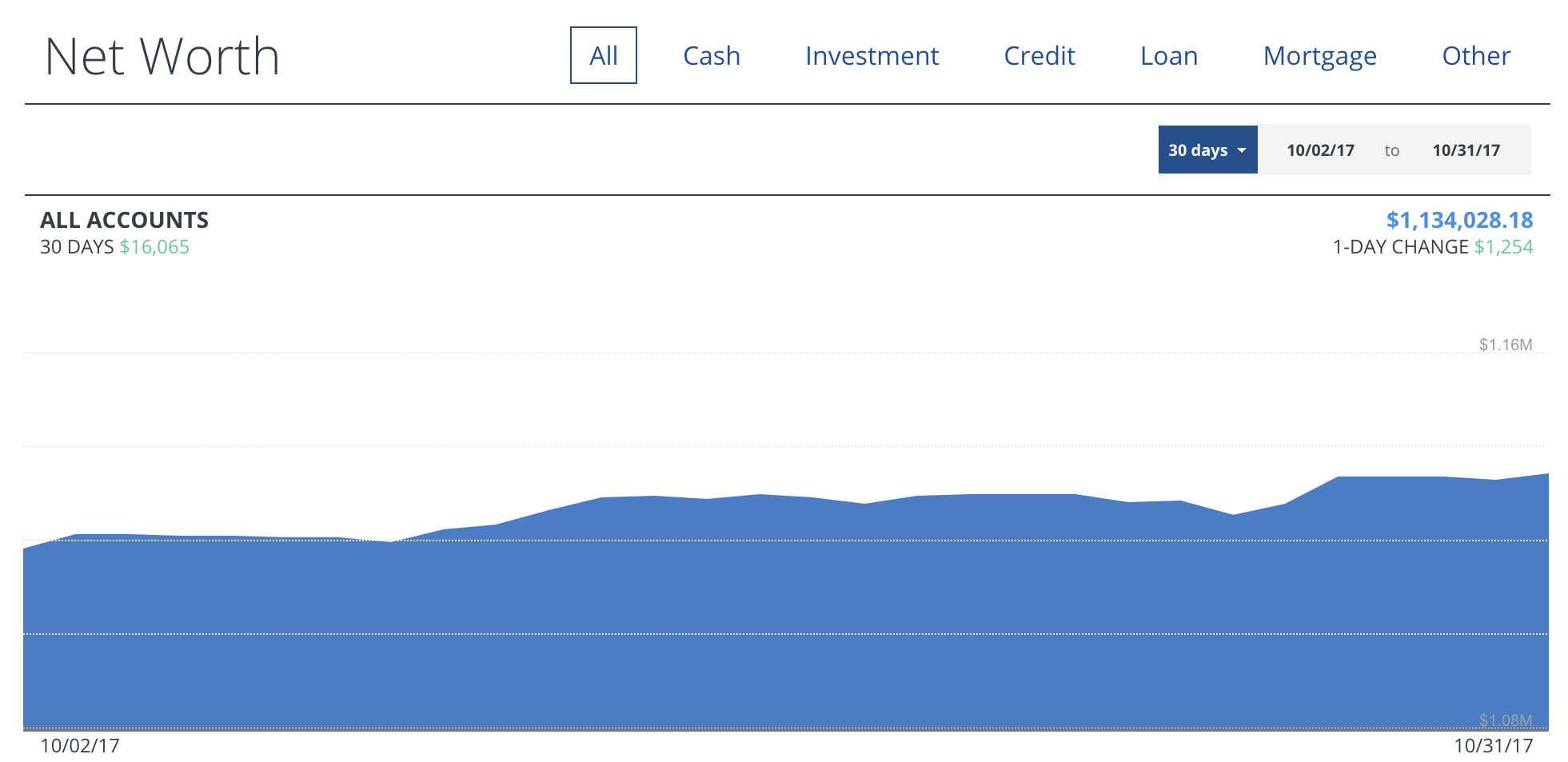
Task: Open the Investment tab
Action: click(x=872, y=56)
